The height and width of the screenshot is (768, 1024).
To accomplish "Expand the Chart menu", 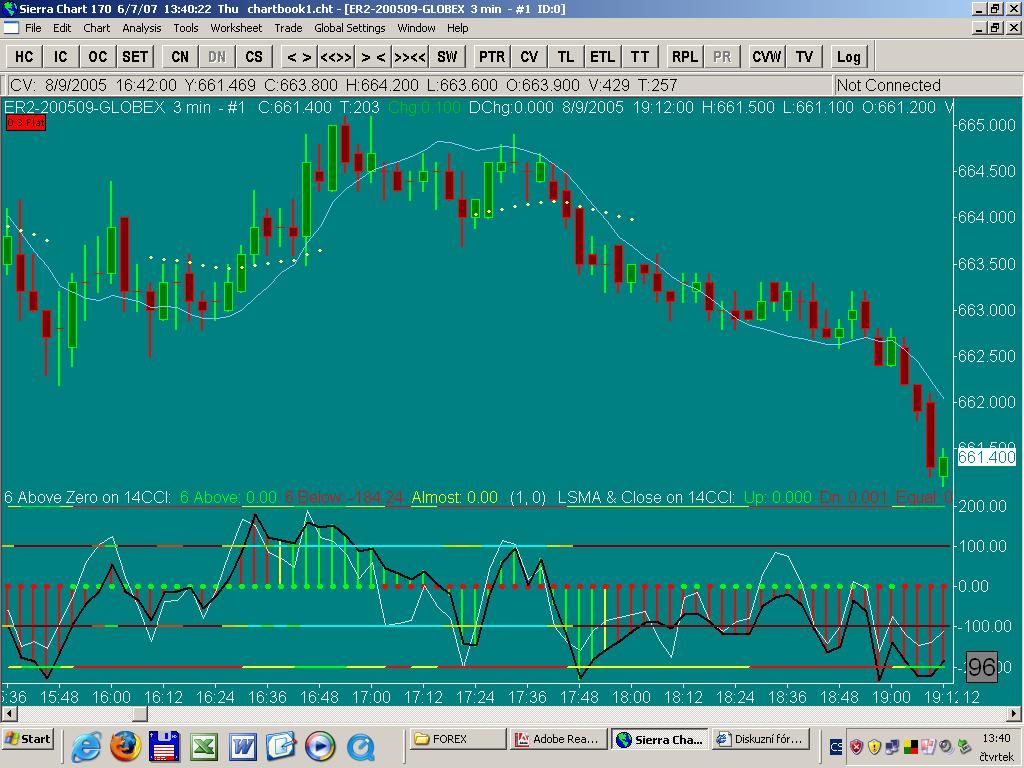I will [97, 28].
